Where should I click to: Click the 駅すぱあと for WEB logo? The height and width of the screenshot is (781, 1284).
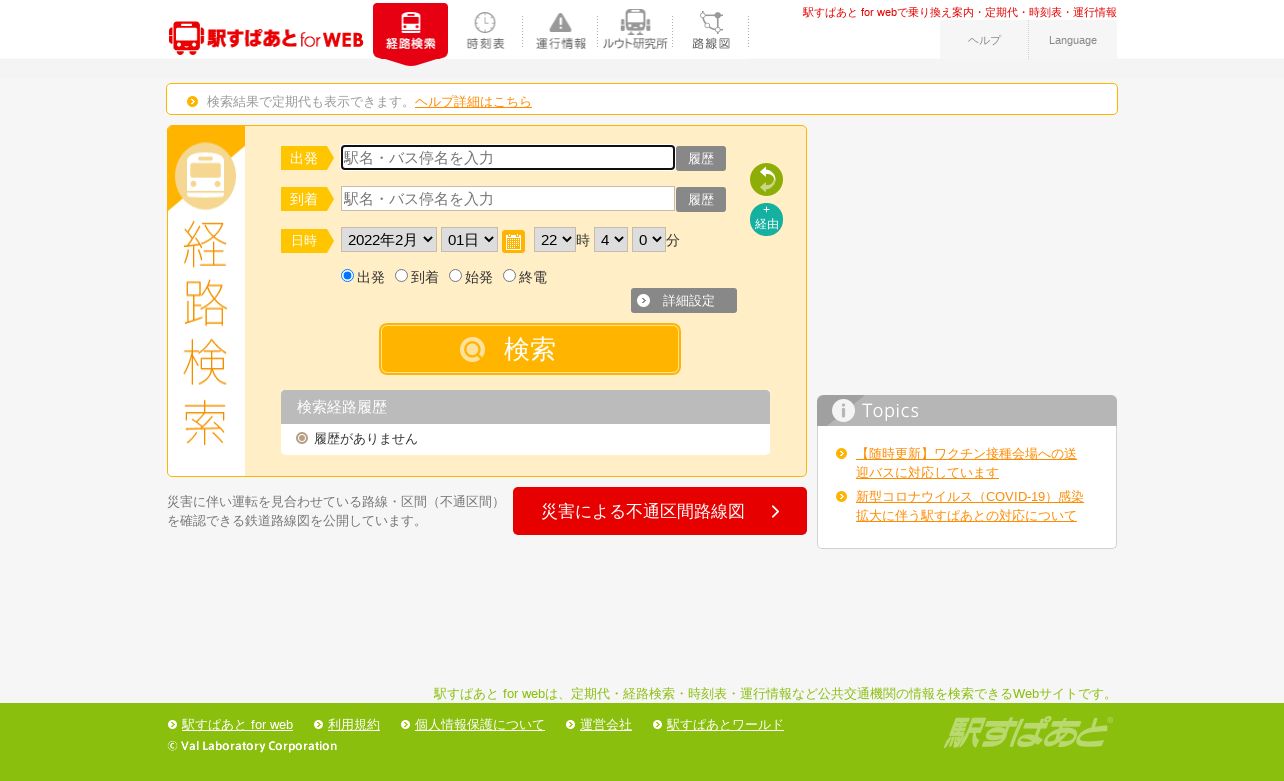click(266, 38)
